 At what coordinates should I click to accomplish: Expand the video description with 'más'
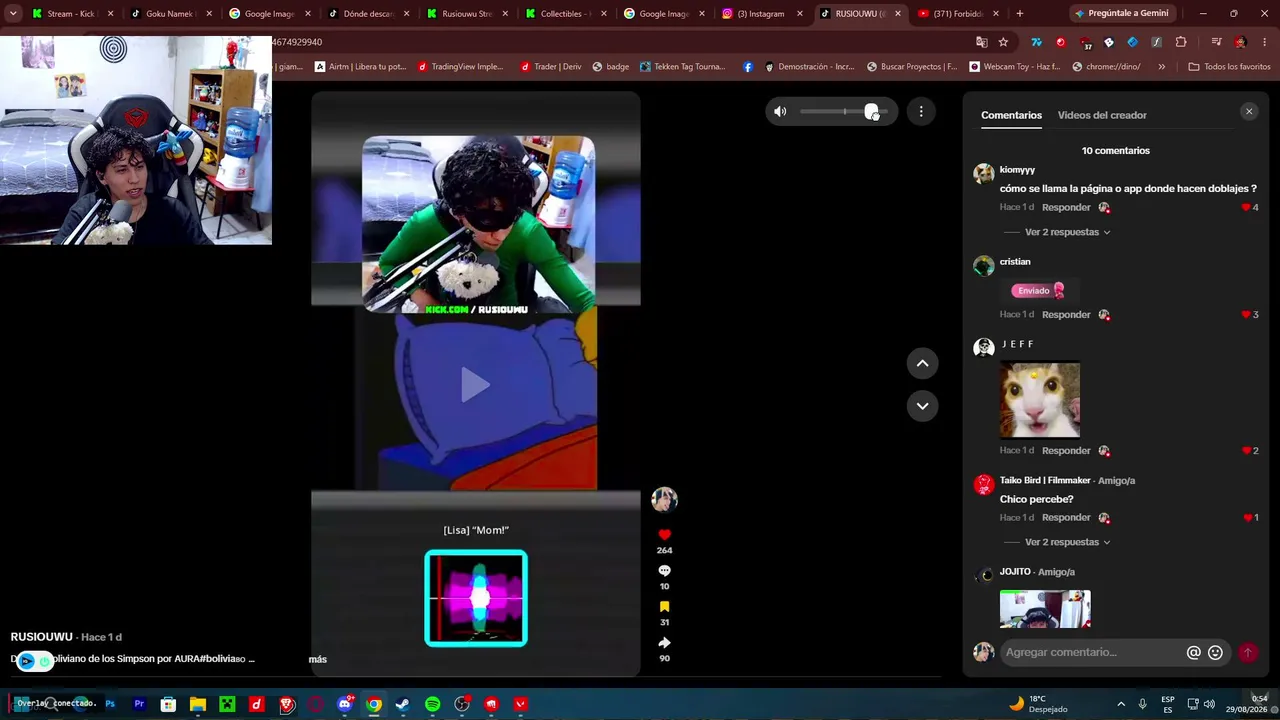[317, 659]
